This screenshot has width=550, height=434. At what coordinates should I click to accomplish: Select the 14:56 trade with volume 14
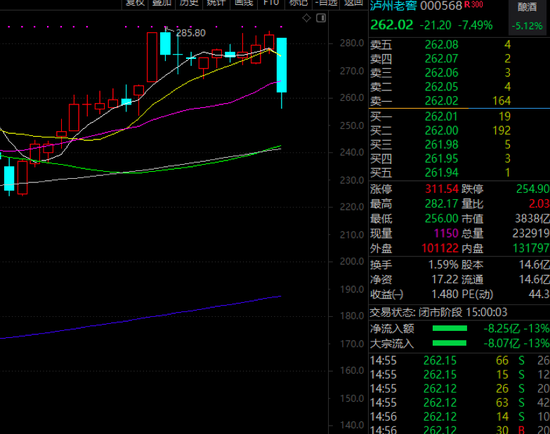pyautogui.click(x=460, y=417)
